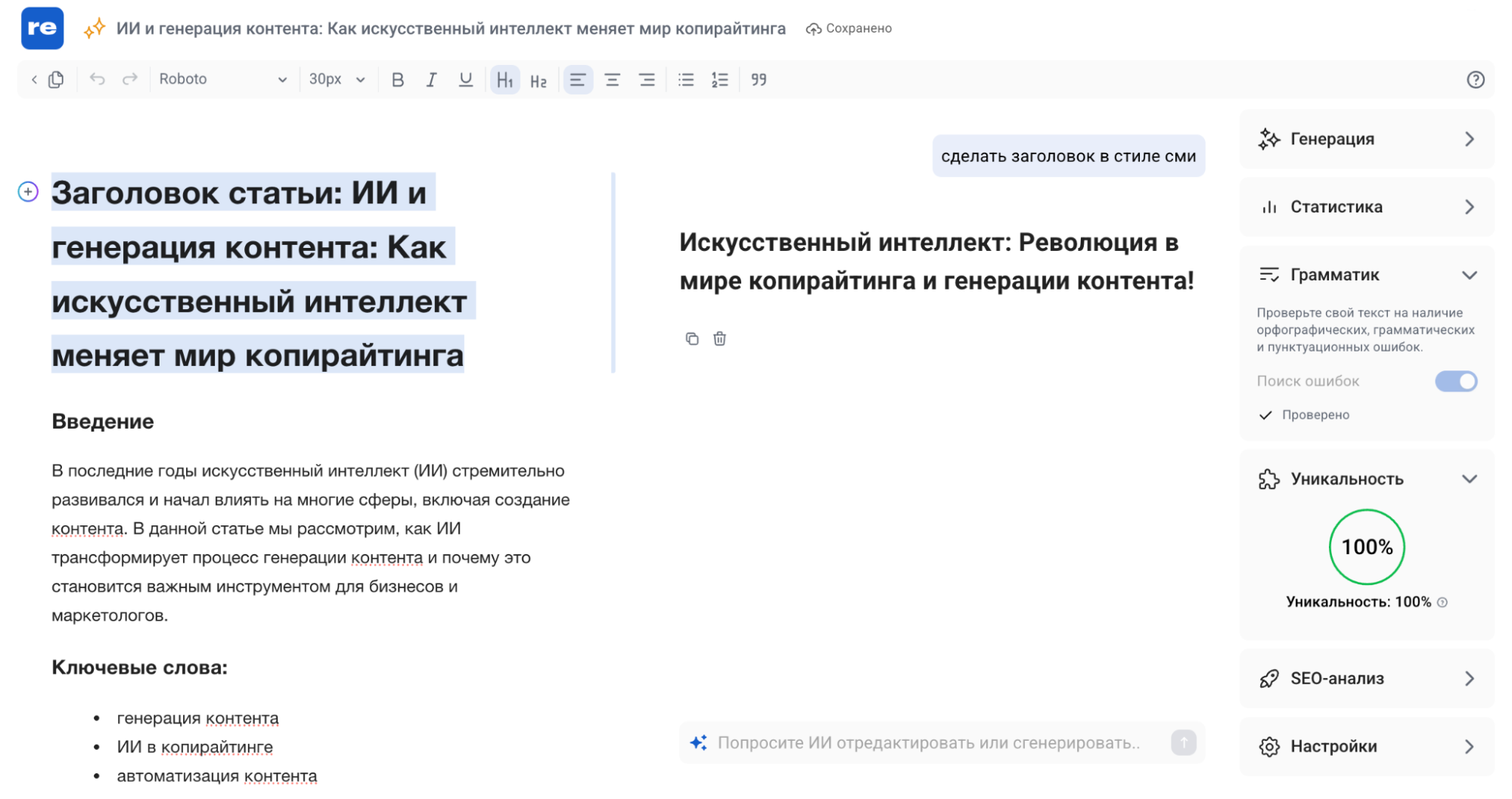Viewport: 1512px width, 799px height.
Task: Click the underline formatting icon
Action: pyautogui.click(x=466, y=80)
